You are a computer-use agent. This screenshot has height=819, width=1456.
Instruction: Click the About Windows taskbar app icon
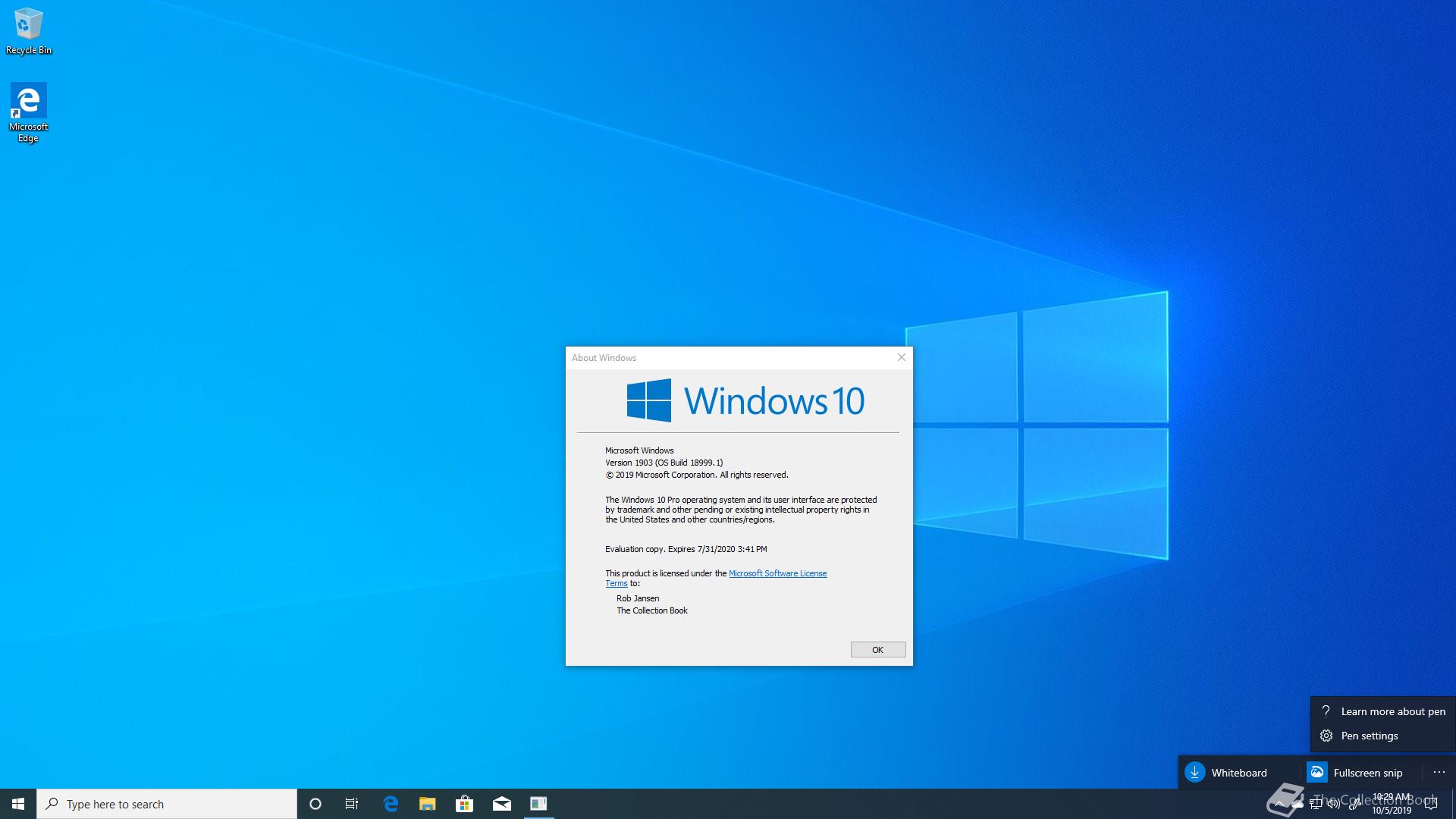click(538, 804)
